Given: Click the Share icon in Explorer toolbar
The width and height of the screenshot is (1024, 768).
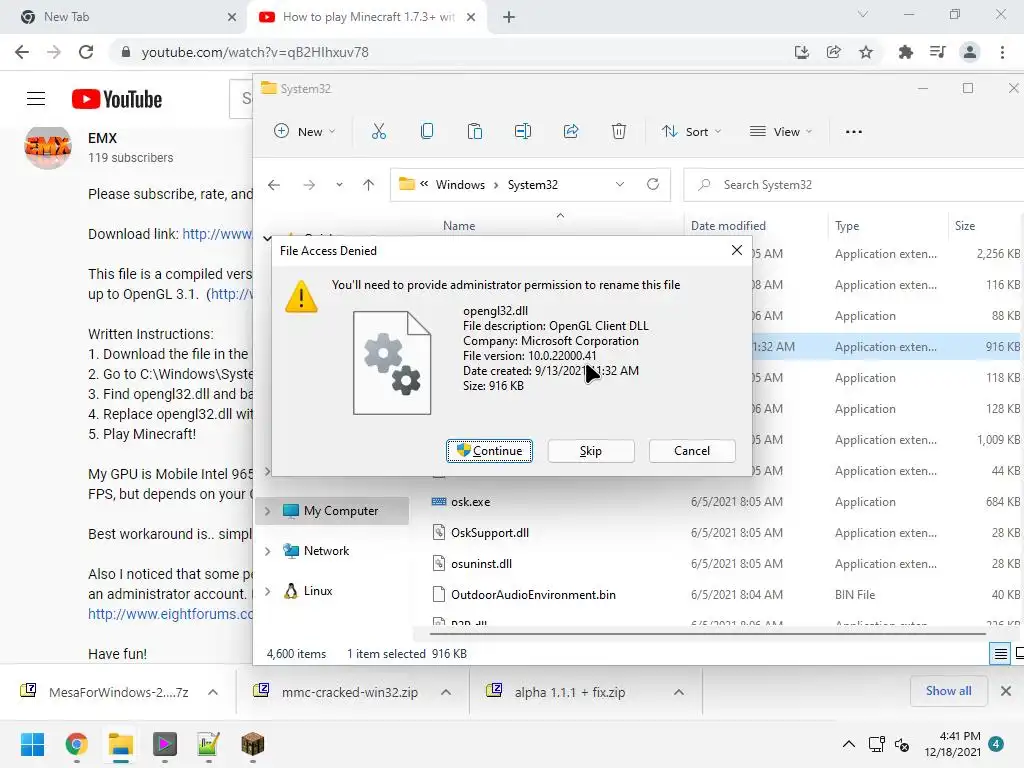Looking at the screenshot, I should 571,131.
